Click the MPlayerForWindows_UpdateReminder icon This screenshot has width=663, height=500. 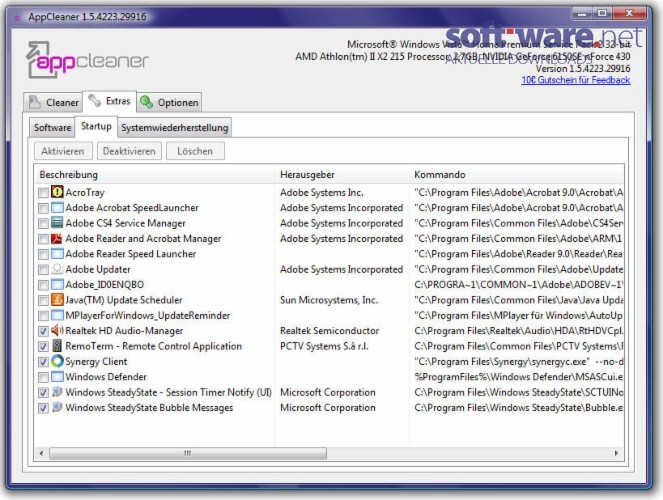coord(57,315)
